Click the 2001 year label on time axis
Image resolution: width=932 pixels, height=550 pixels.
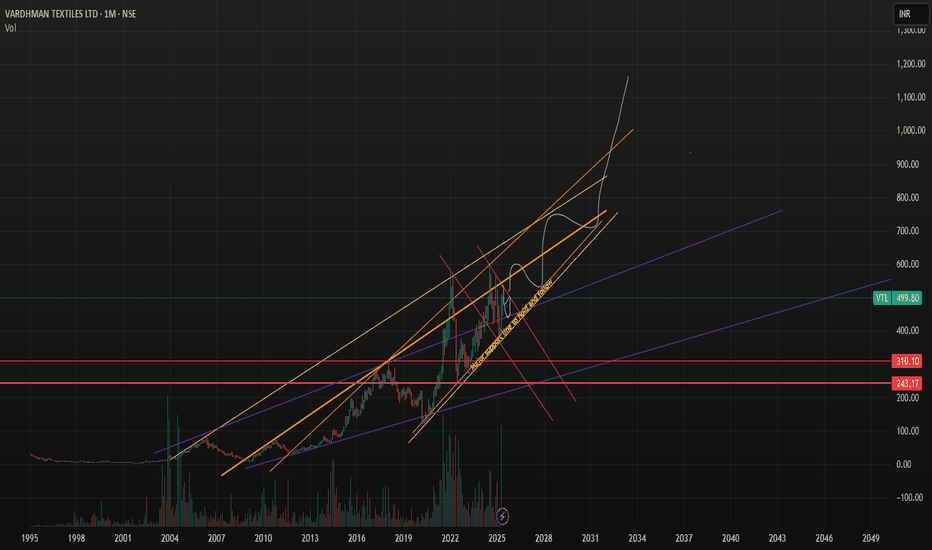(x=123, y=538)
